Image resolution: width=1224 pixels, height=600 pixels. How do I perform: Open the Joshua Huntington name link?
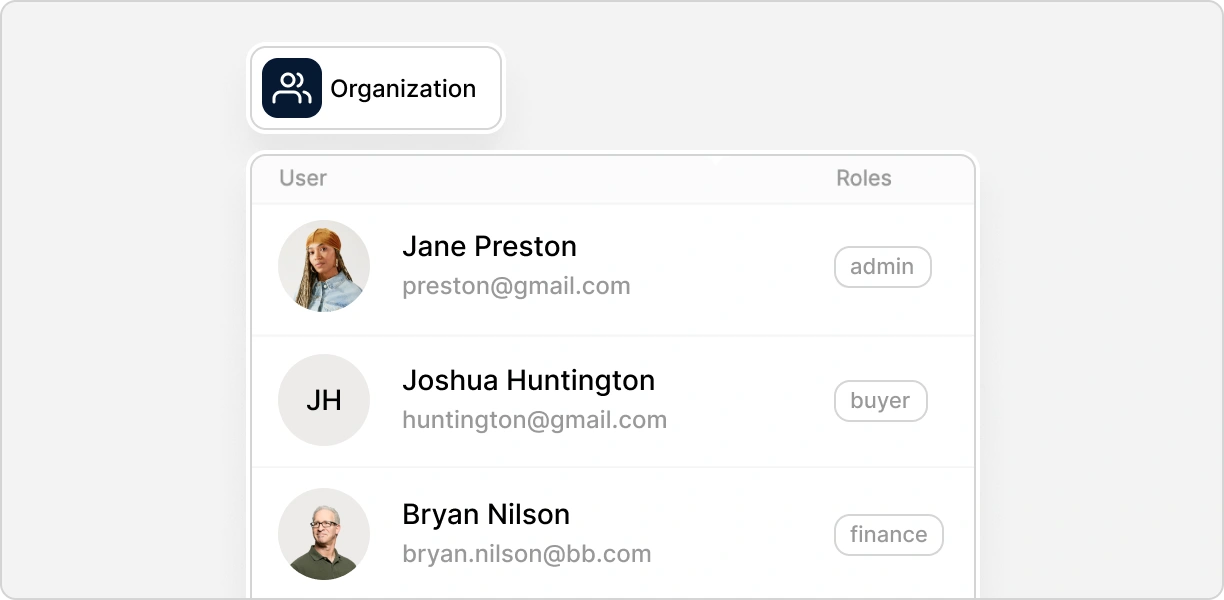[x=528, y=380]
